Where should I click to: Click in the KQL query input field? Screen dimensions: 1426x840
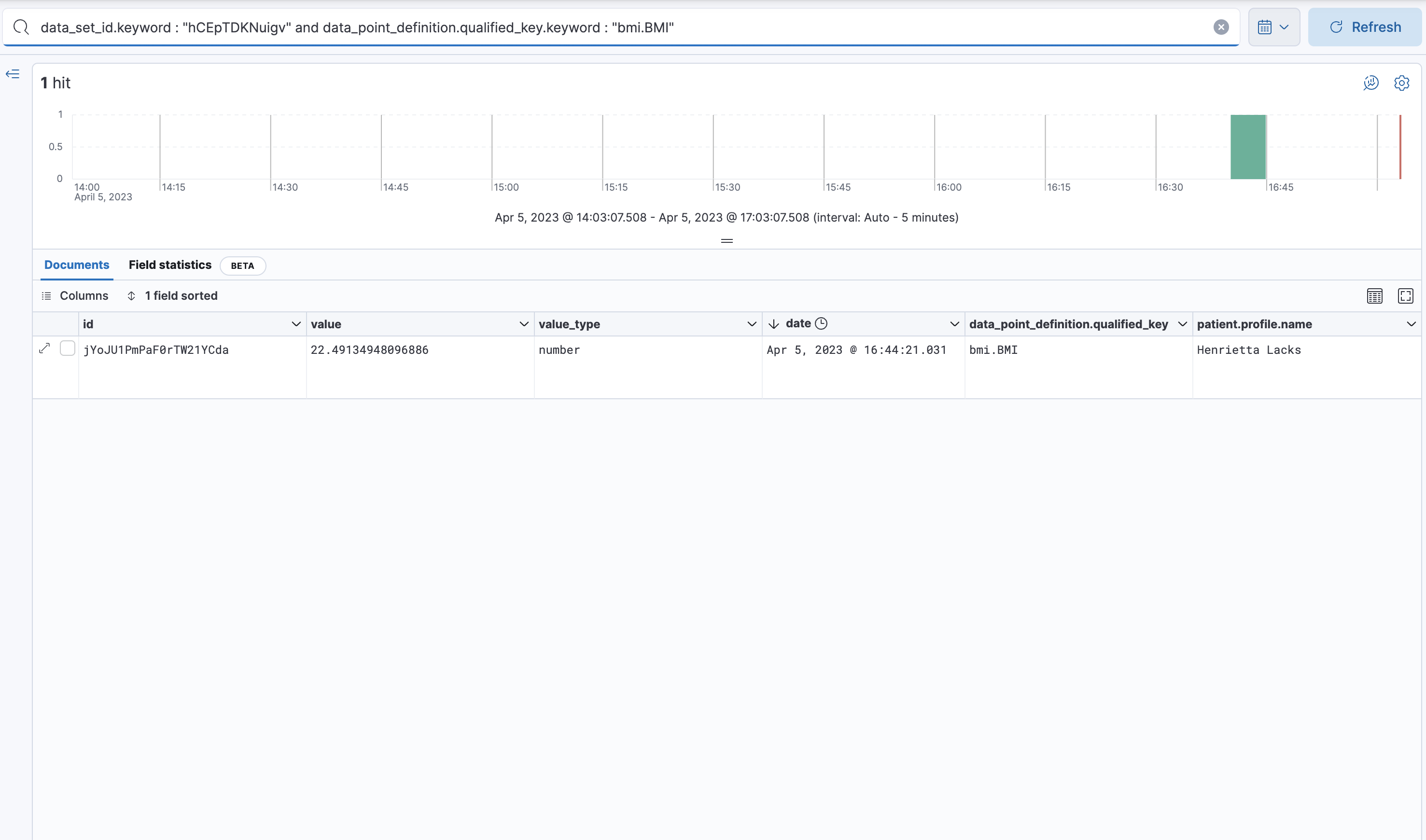(622, 27)
